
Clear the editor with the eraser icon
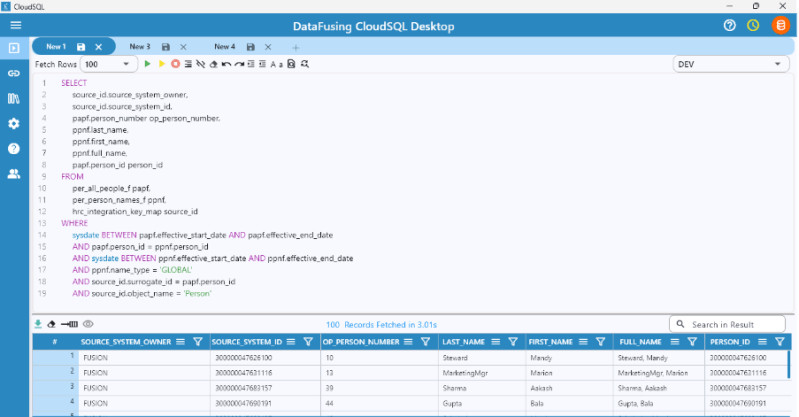pyautogui.click(x=214, y=64)
